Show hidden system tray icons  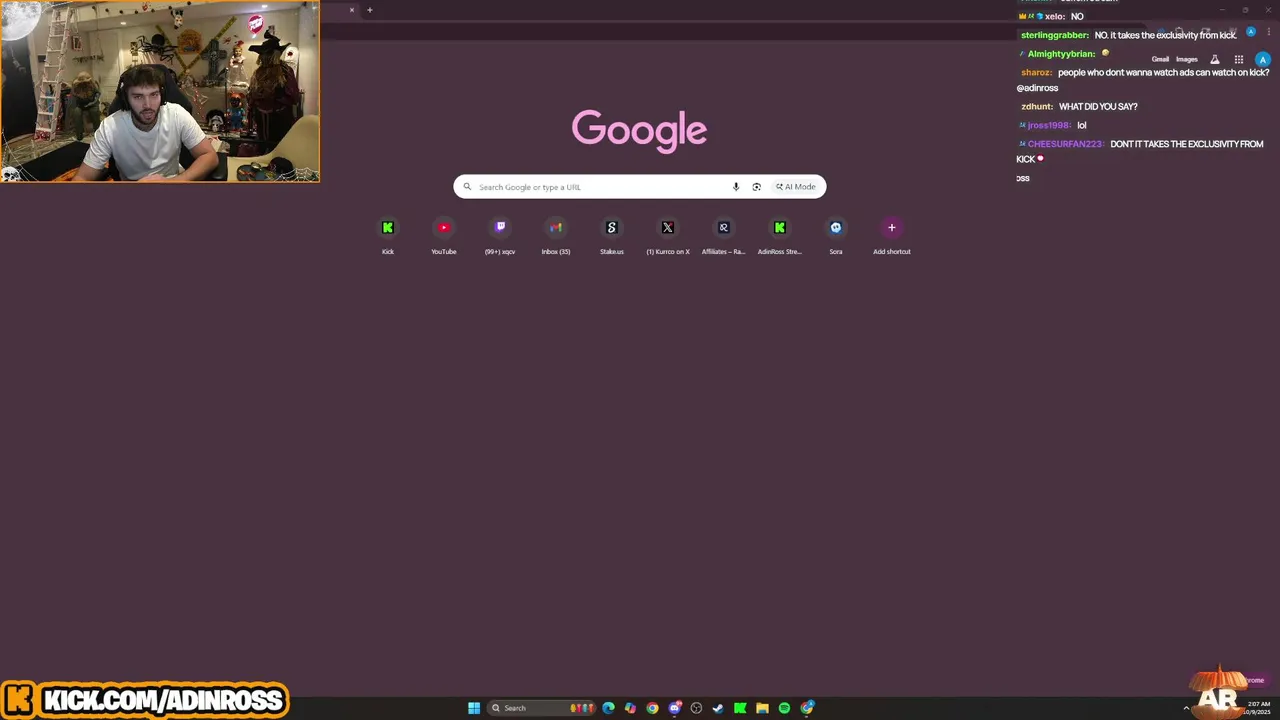pyautogui.click(x=1186, y=708)
